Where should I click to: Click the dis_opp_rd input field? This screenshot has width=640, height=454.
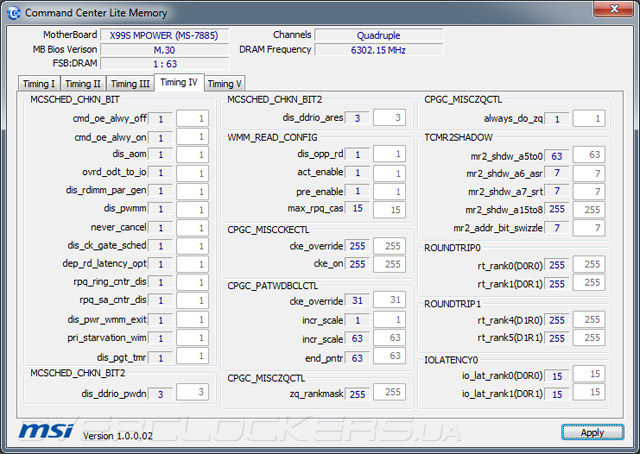point(389,154)
